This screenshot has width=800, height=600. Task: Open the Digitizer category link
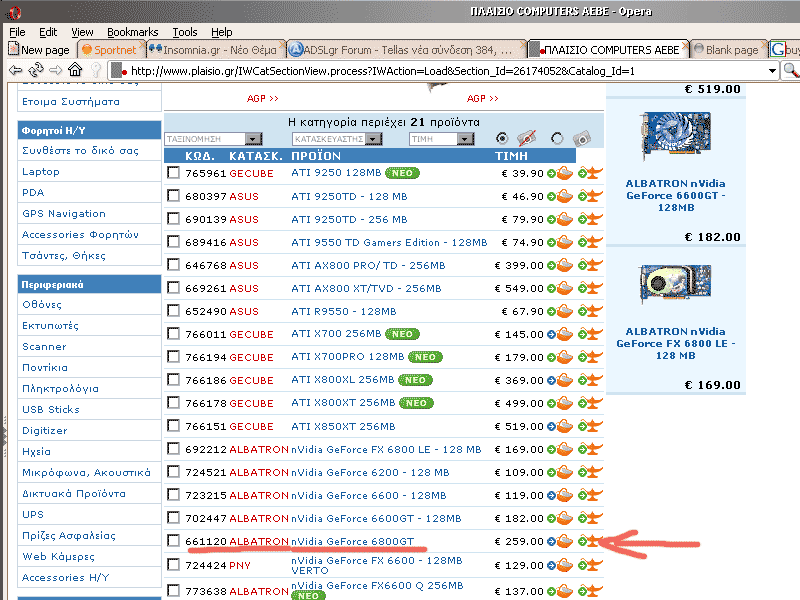tap(45, 431)
